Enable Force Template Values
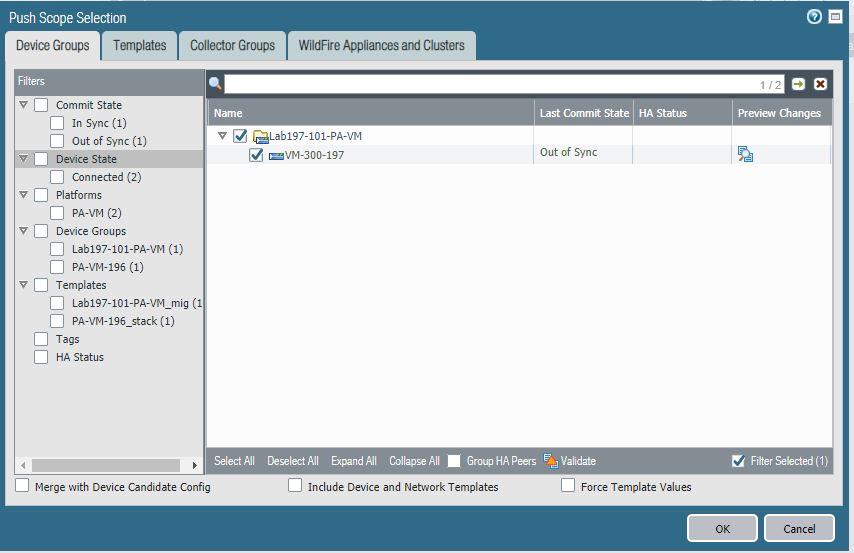The height and width of the screenshot is (553, 854). coord(568,485)
